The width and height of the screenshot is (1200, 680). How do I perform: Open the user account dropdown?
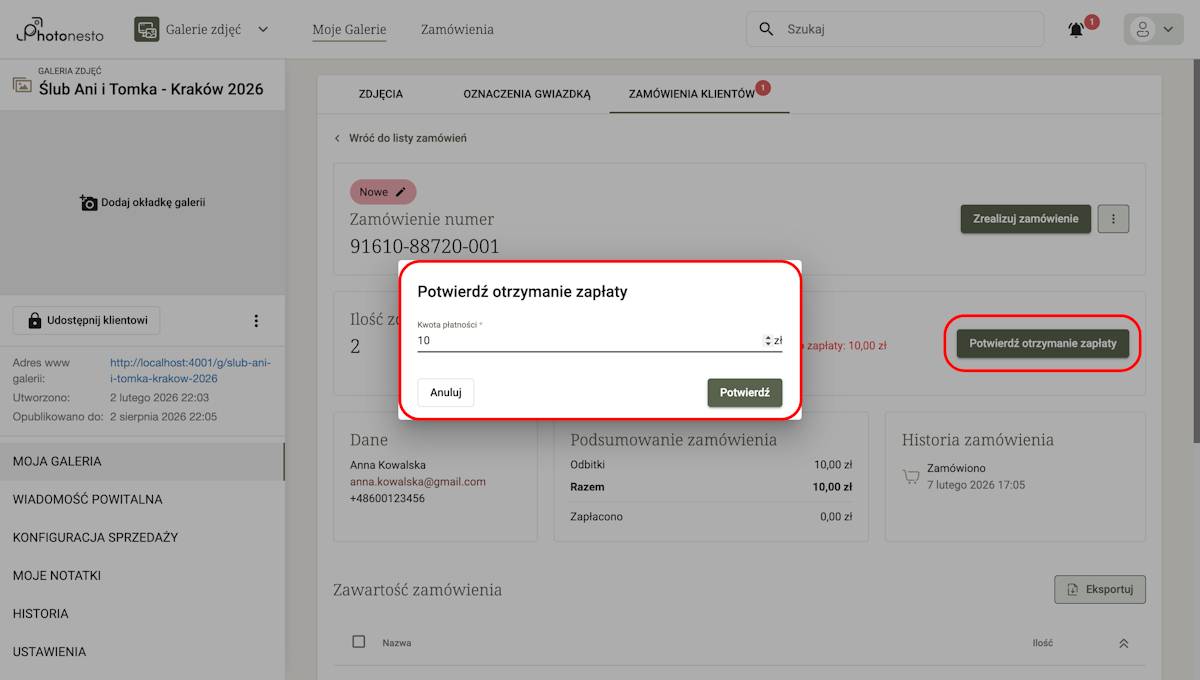(x=1153, y=29)
